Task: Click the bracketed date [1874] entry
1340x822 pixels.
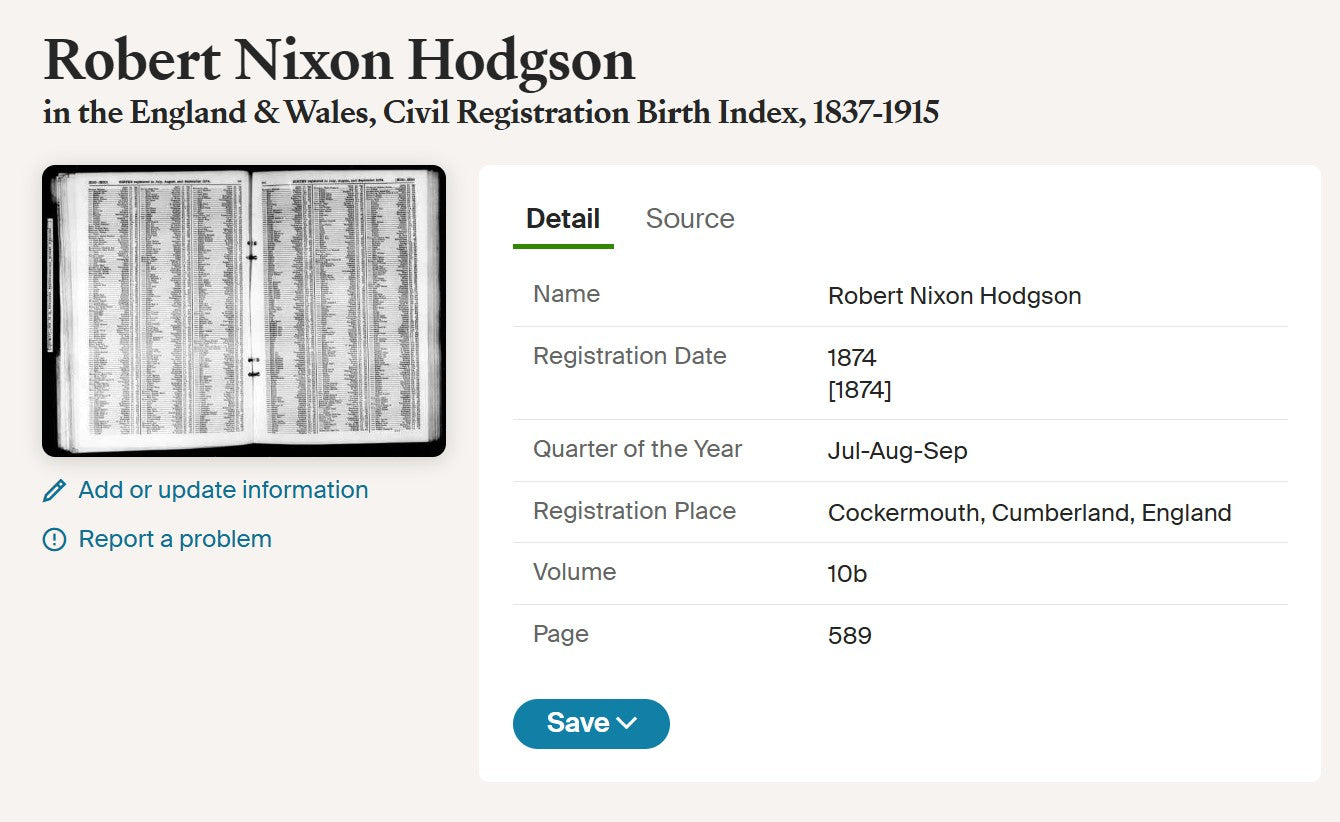Action: pos(860,390)
